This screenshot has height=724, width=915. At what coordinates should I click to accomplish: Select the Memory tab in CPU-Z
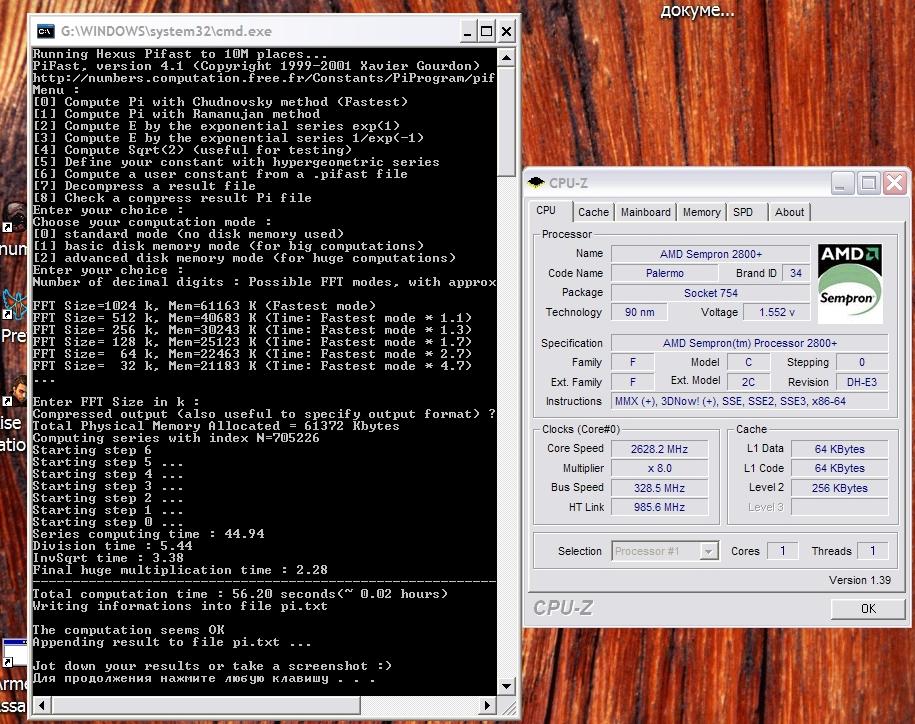[x=701, y=212]
